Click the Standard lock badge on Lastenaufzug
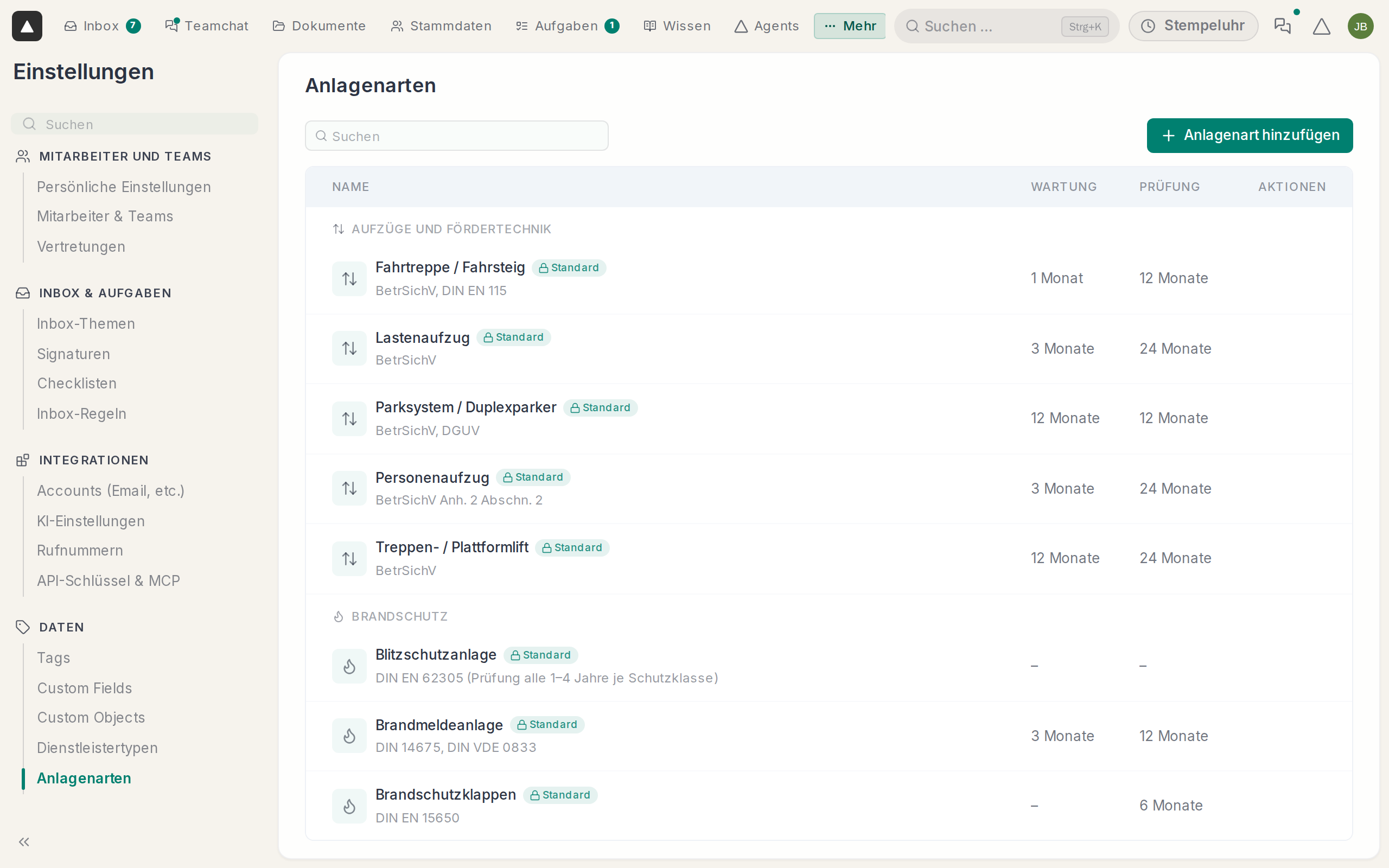Screen dimensions: 1389x868 (x=514, y=337)
